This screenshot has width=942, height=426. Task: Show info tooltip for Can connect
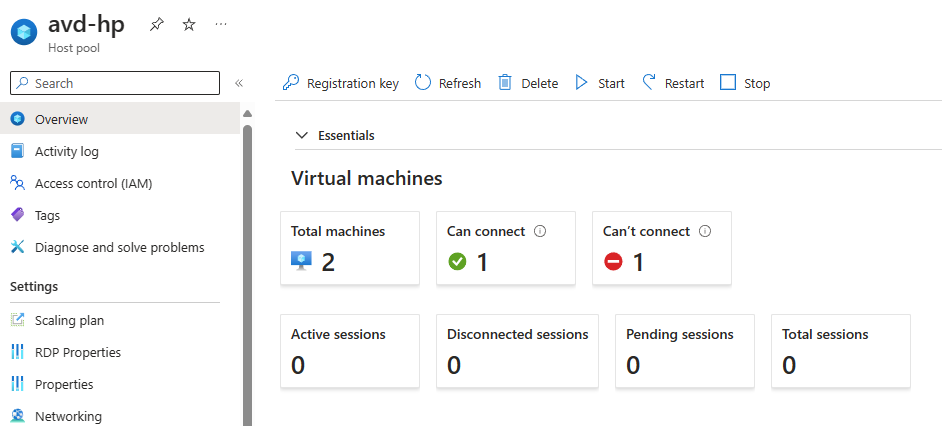pyautogui.click(x=540, y=231)
